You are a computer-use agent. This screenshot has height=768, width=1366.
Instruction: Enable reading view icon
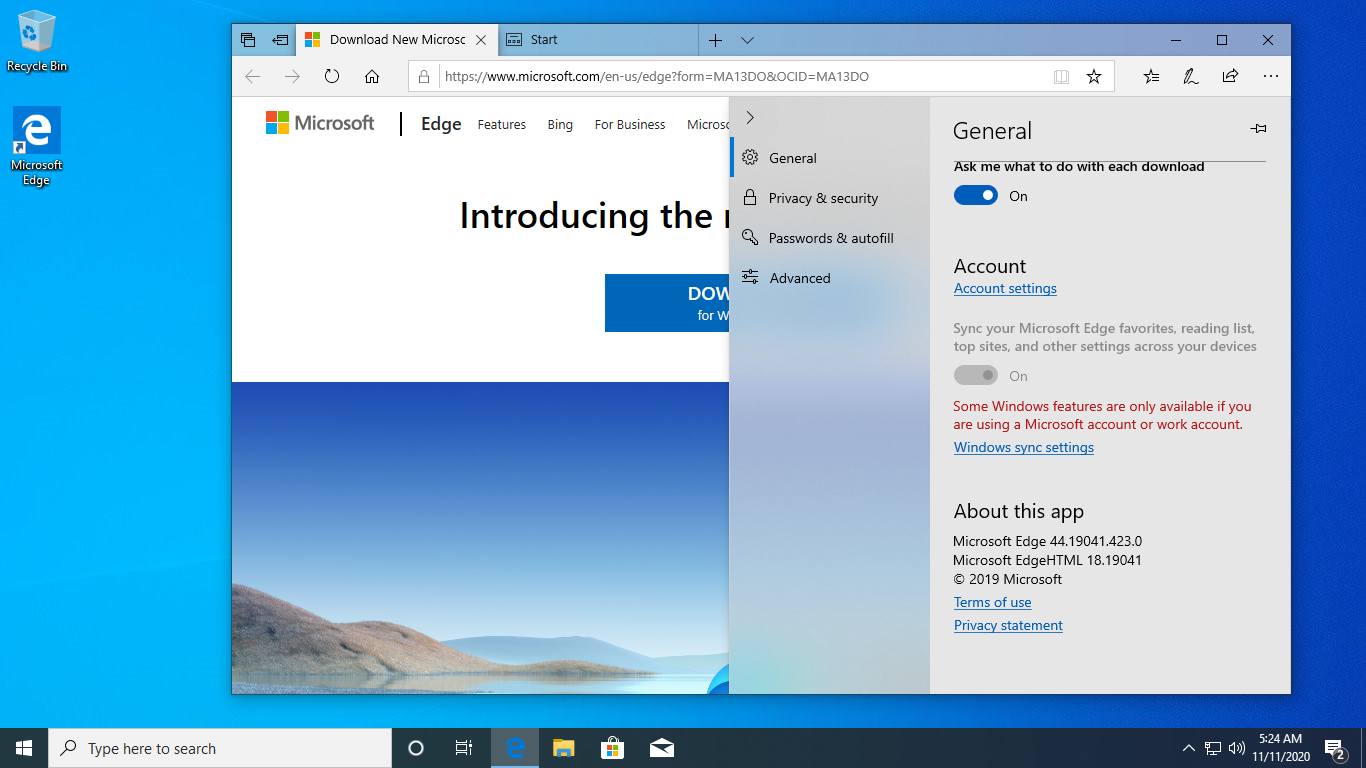tap(1061, 76)
